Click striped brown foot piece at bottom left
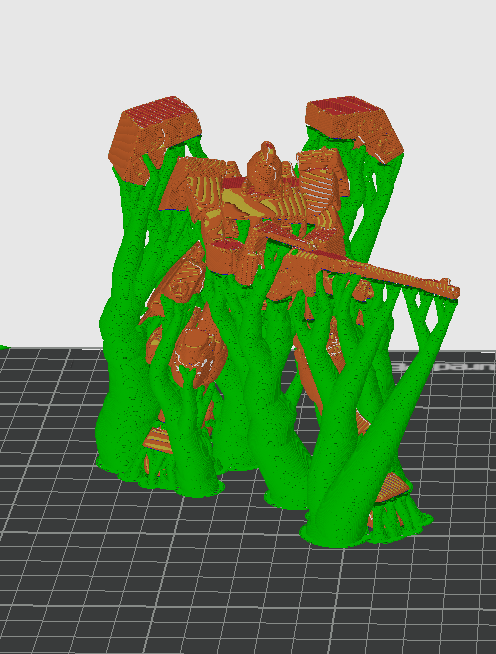 coord(159,441)
